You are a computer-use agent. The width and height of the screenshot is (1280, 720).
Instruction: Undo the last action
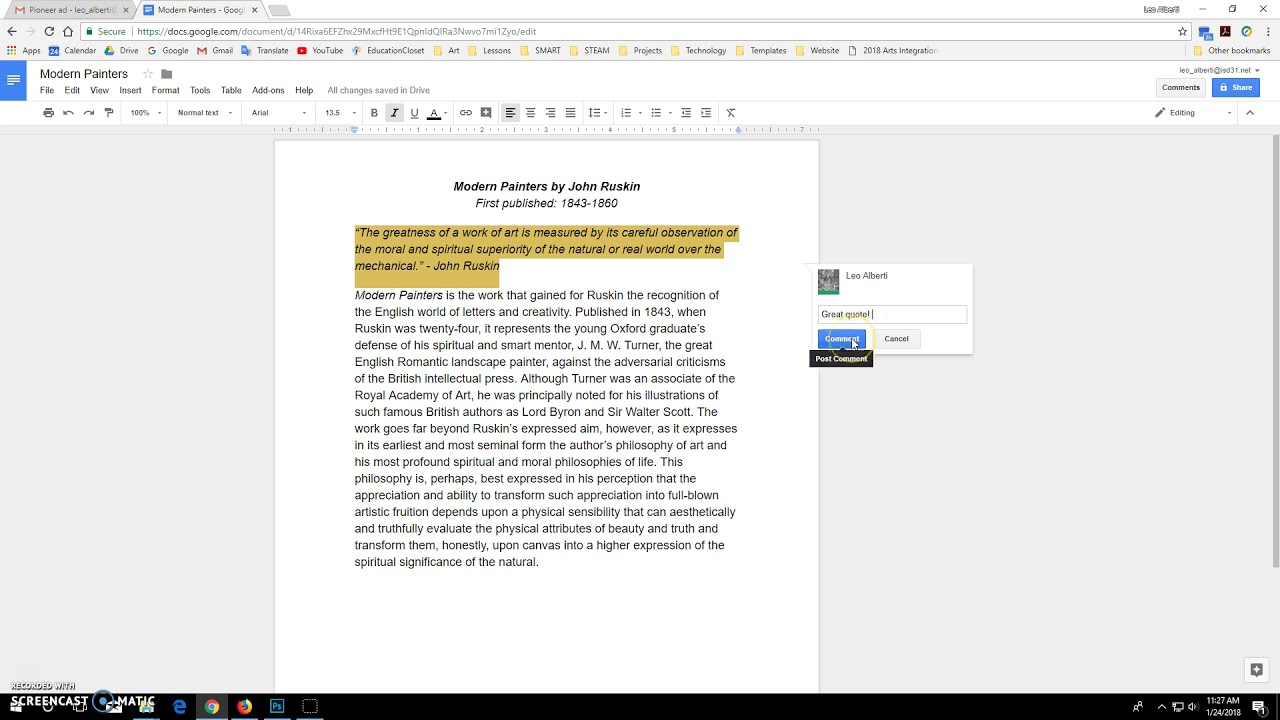(x=68, y=113)
